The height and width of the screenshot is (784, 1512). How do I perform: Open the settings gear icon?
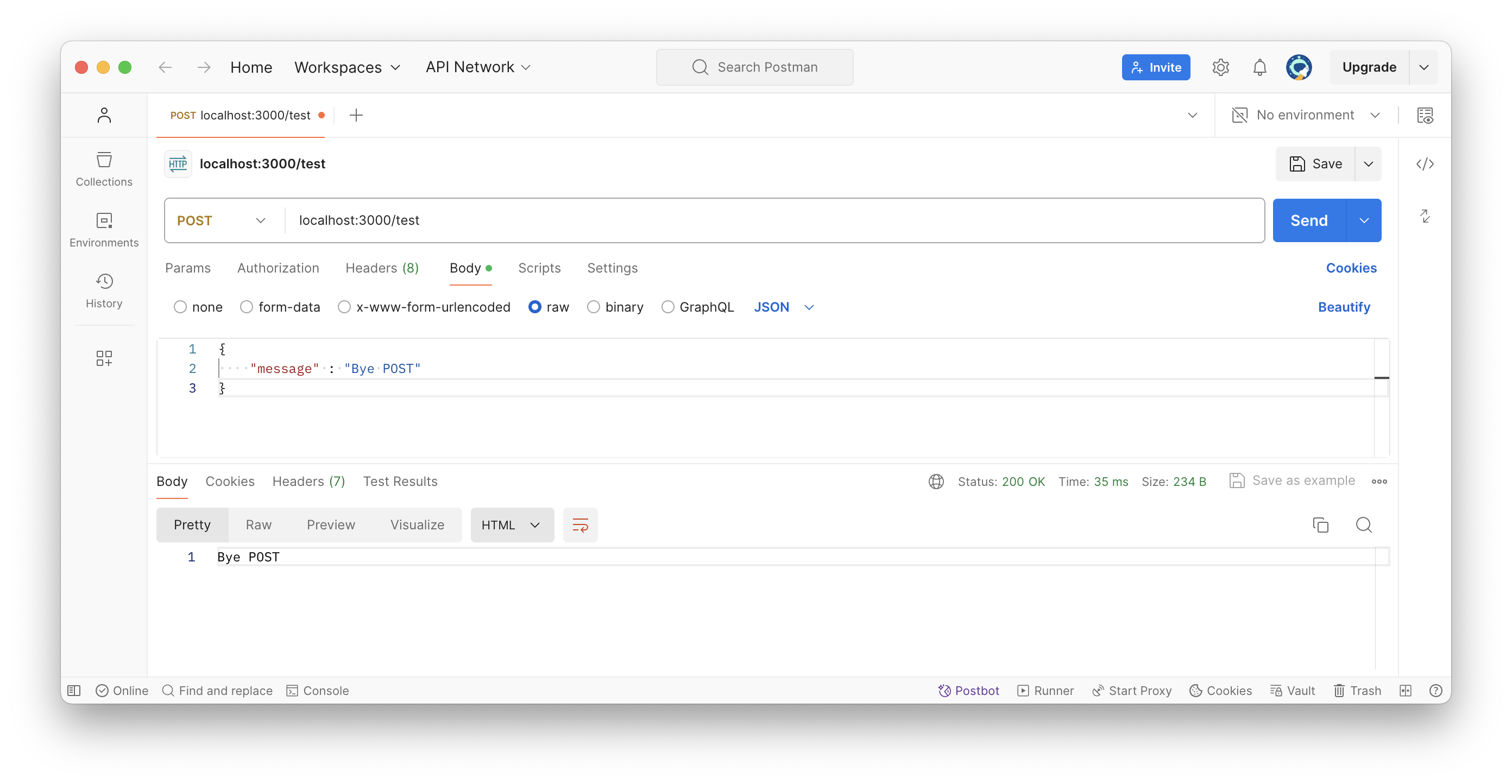point(1220,67)
